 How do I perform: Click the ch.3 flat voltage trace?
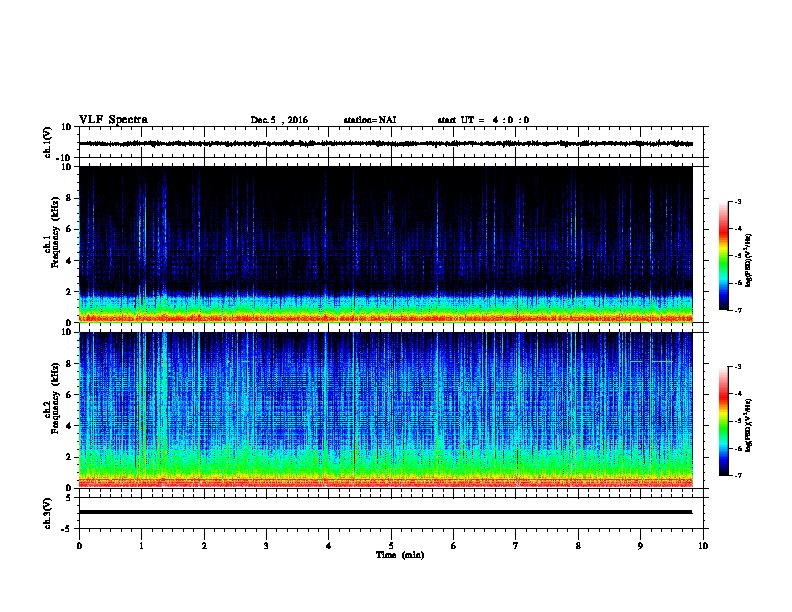coord(386,512)
